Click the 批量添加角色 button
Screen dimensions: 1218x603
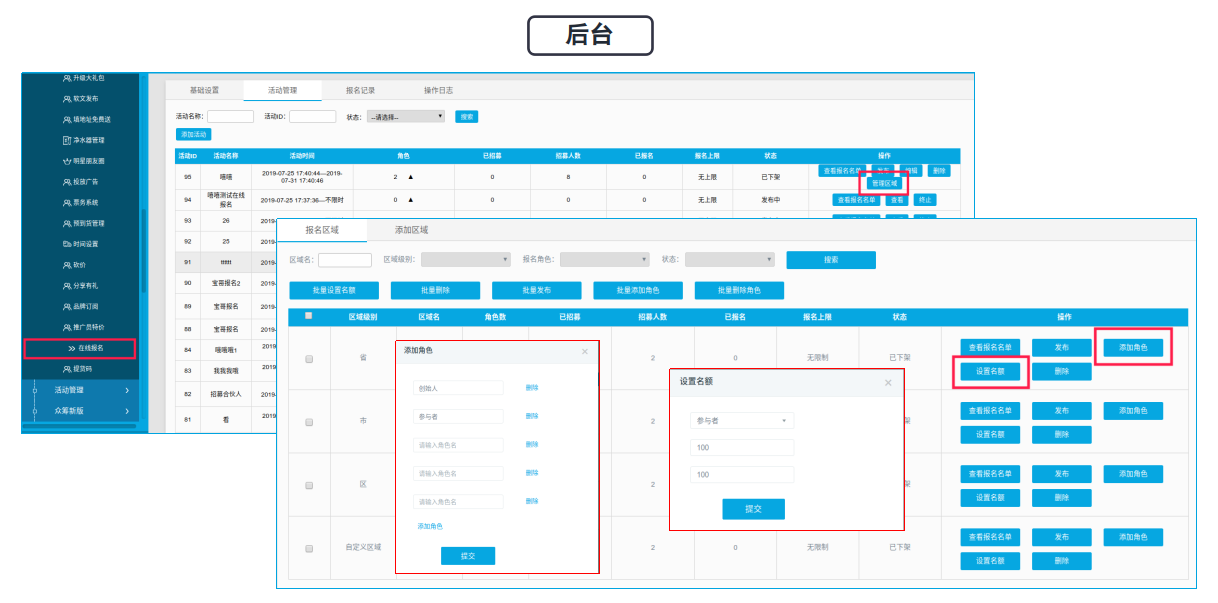pyautogui.click(x=638, y=291)
